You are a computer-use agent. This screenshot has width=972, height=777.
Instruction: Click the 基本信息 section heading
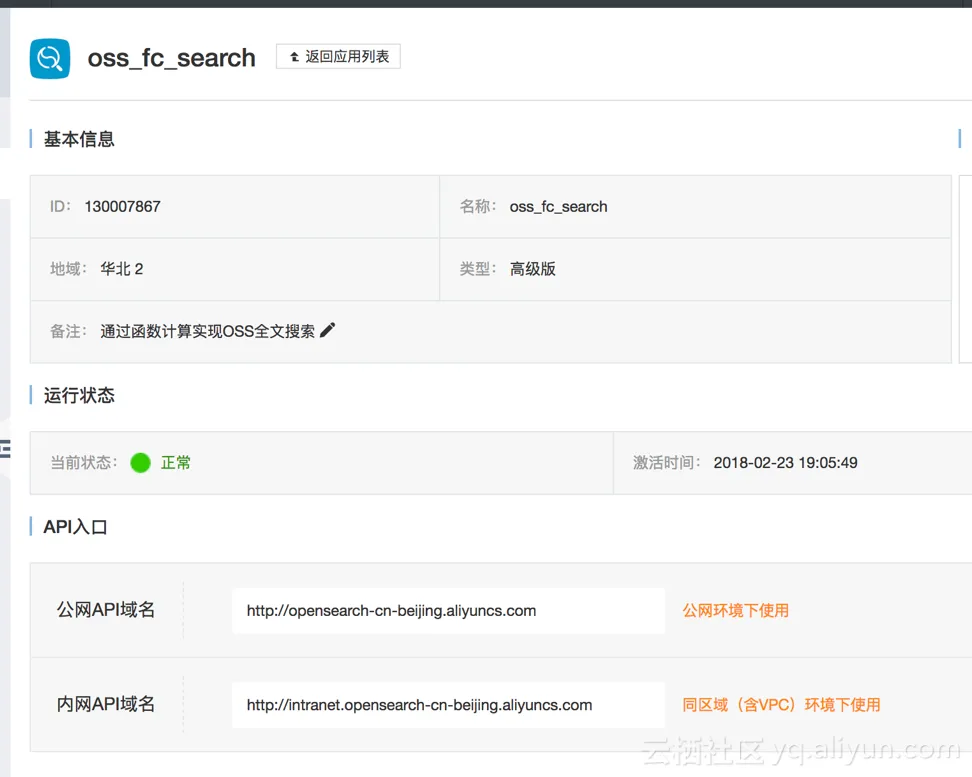click(x=79, y=139)
